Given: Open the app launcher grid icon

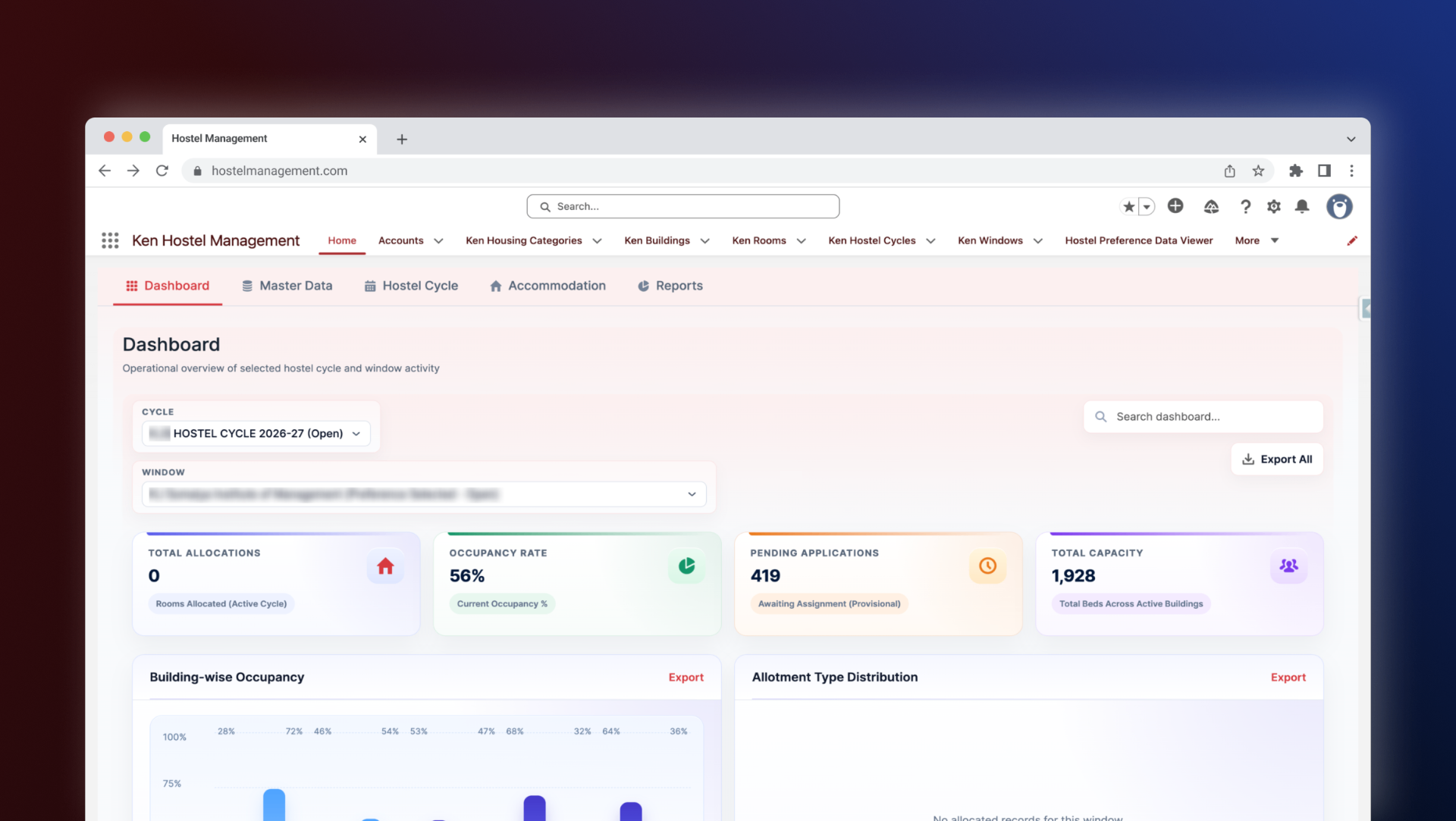Looking at the screenshot, I should pyautogui.click(x=110, y=240).
